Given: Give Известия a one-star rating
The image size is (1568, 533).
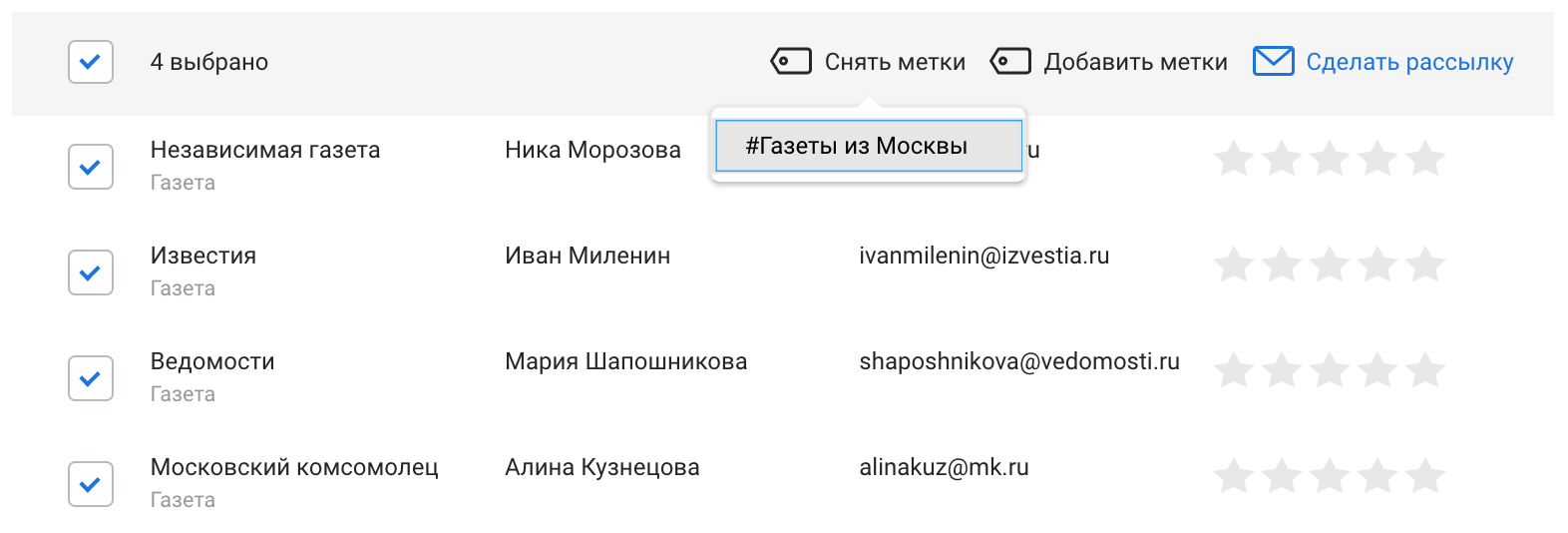Looking at the screenshot, I should coord(1234,265).
